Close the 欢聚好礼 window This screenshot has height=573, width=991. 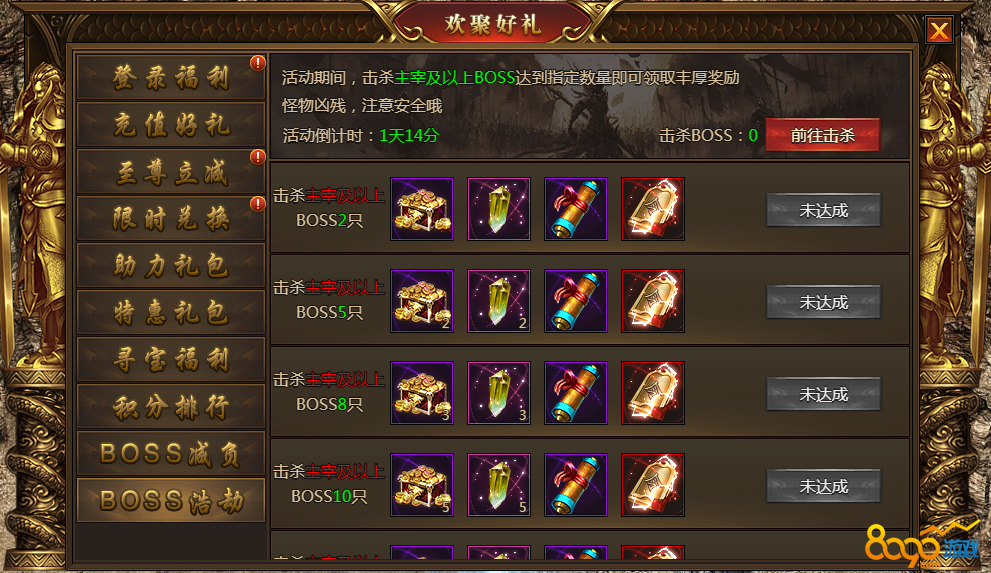pos(939,30)
